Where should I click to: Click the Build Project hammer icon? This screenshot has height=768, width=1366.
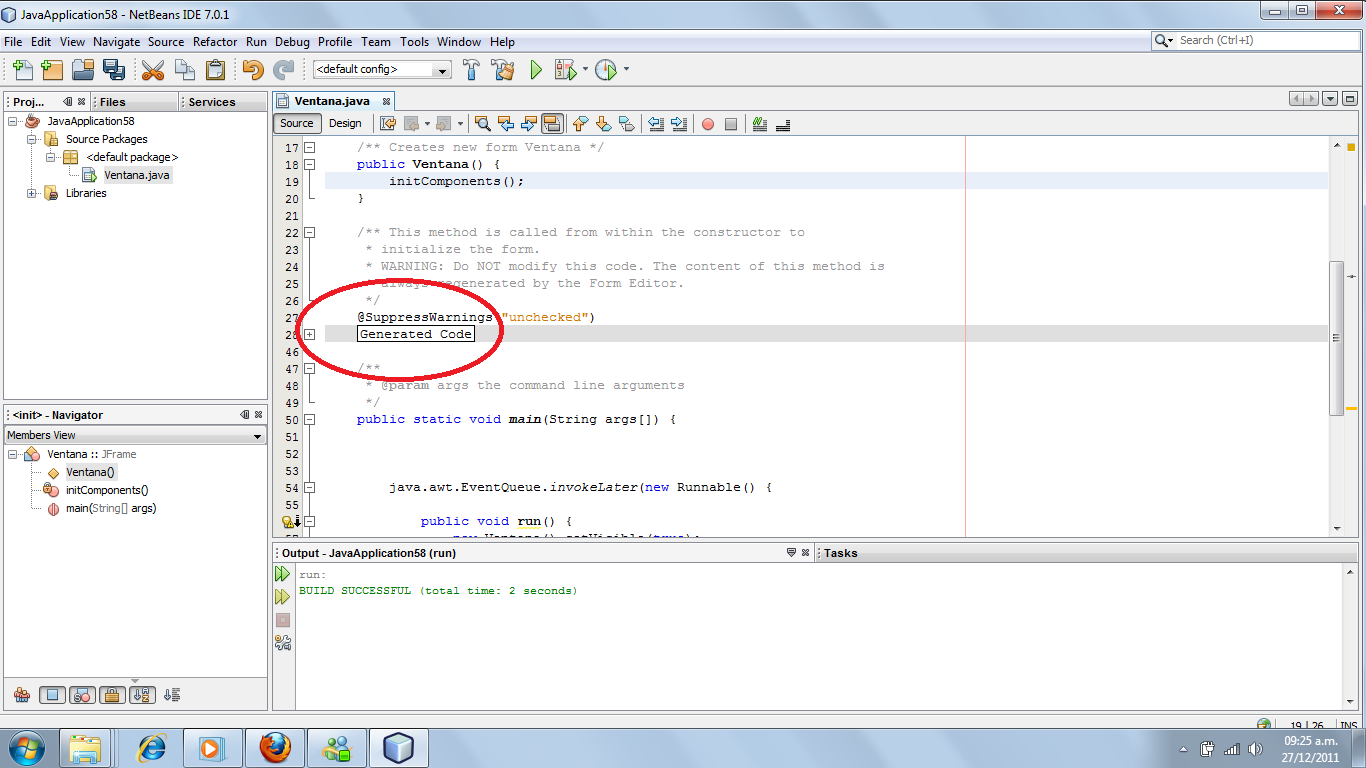[x=470, y=70]
